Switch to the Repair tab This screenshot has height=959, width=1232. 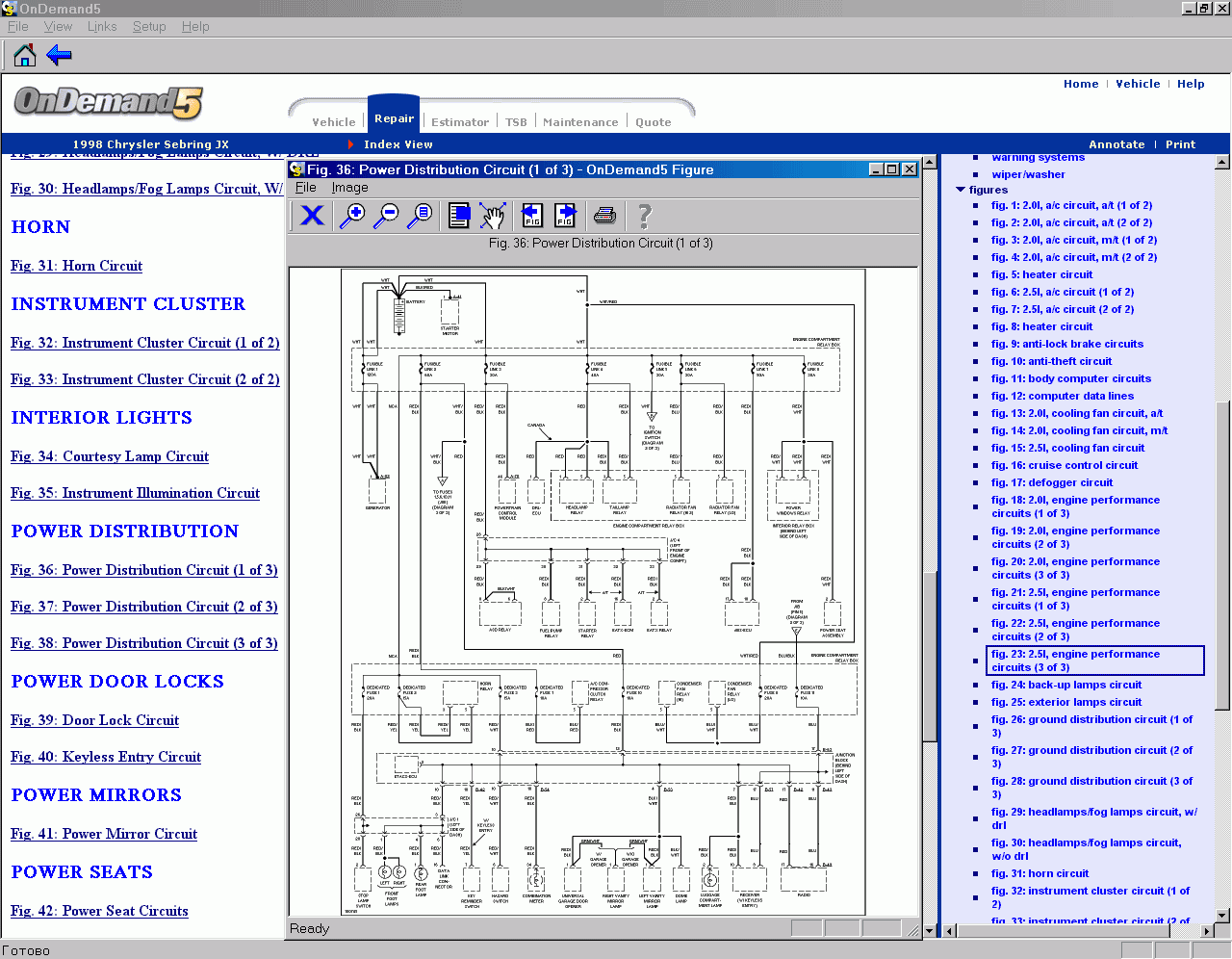click(394, 118)
